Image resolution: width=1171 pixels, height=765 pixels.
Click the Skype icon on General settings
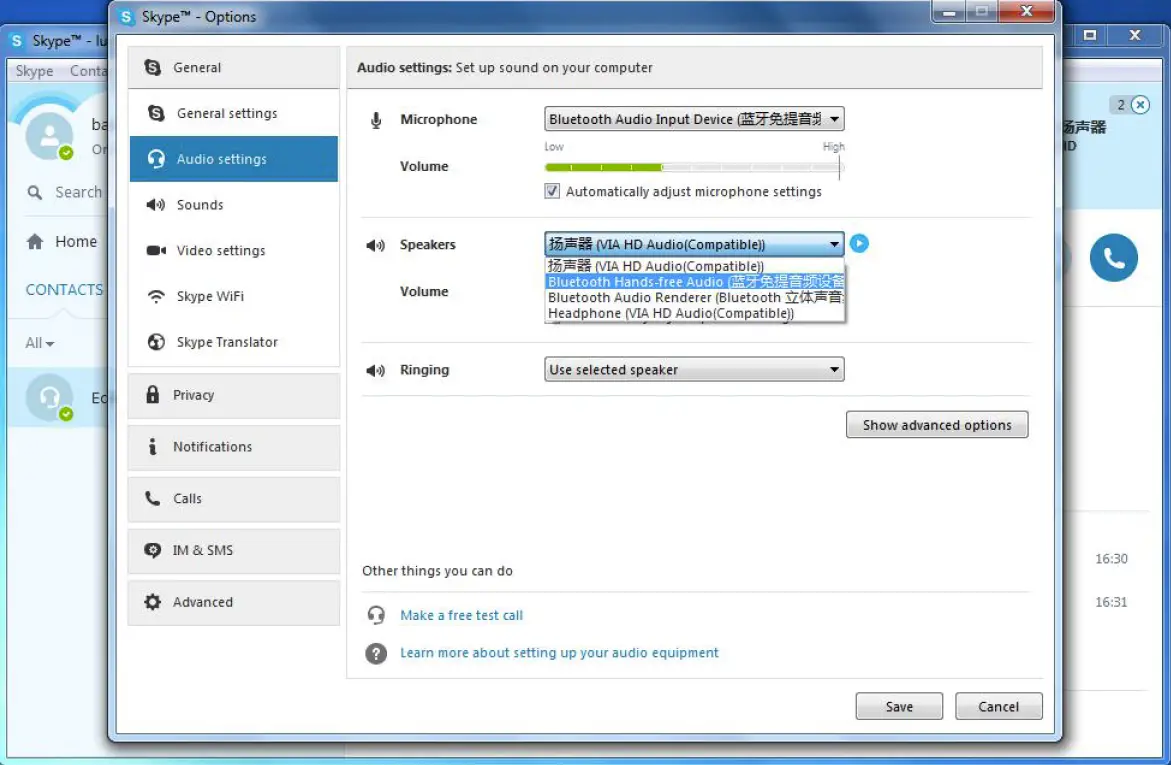(x=156, y=113)
